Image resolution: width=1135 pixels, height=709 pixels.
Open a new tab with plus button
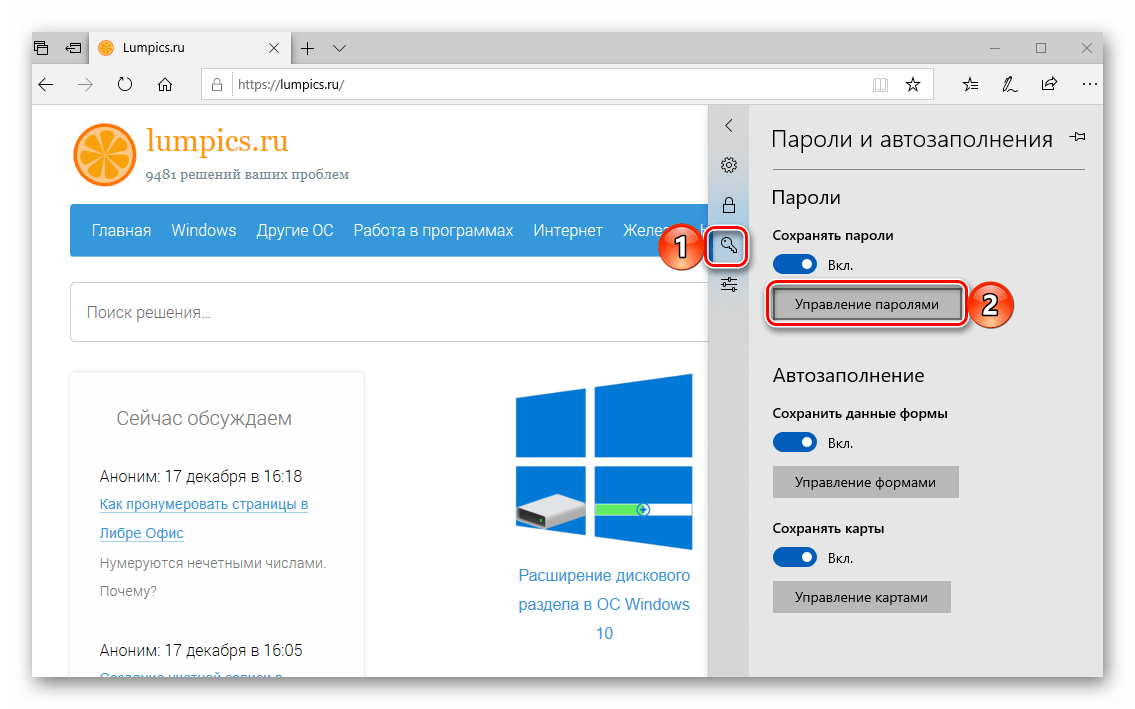(308, 49)
